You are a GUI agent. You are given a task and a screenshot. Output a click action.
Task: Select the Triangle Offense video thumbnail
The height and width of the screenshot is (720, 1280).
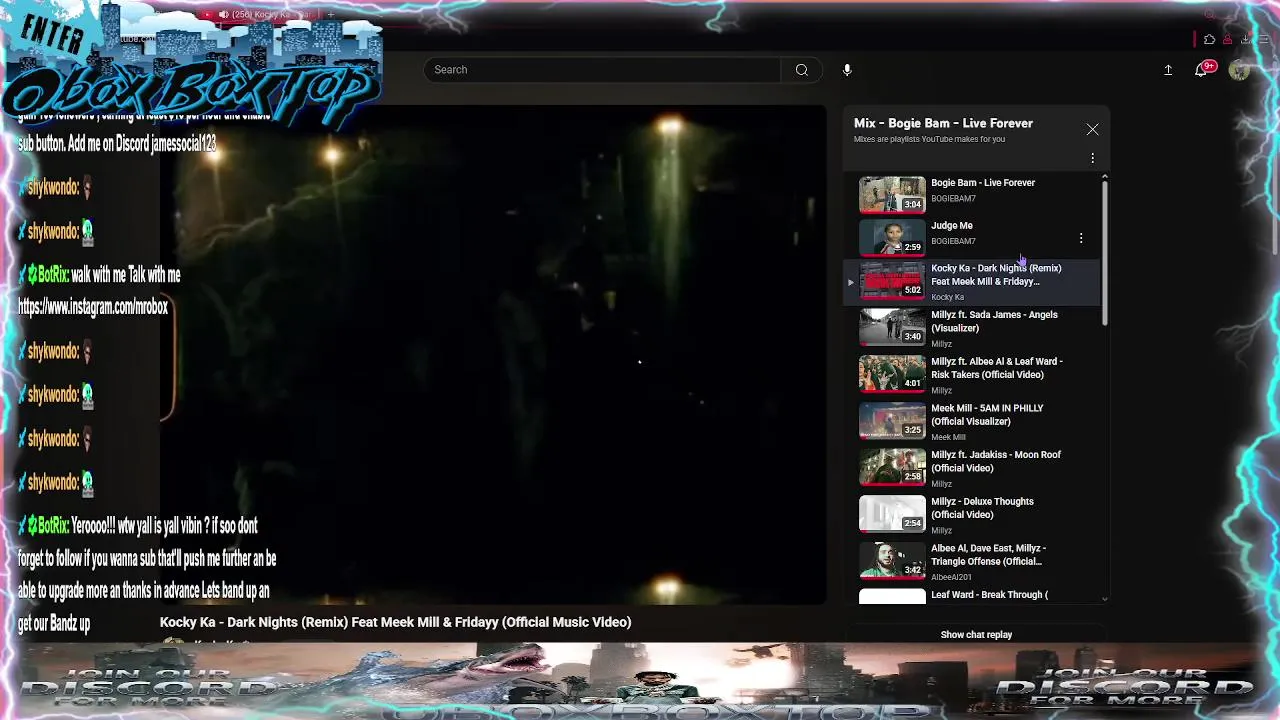tap(892, 560)
